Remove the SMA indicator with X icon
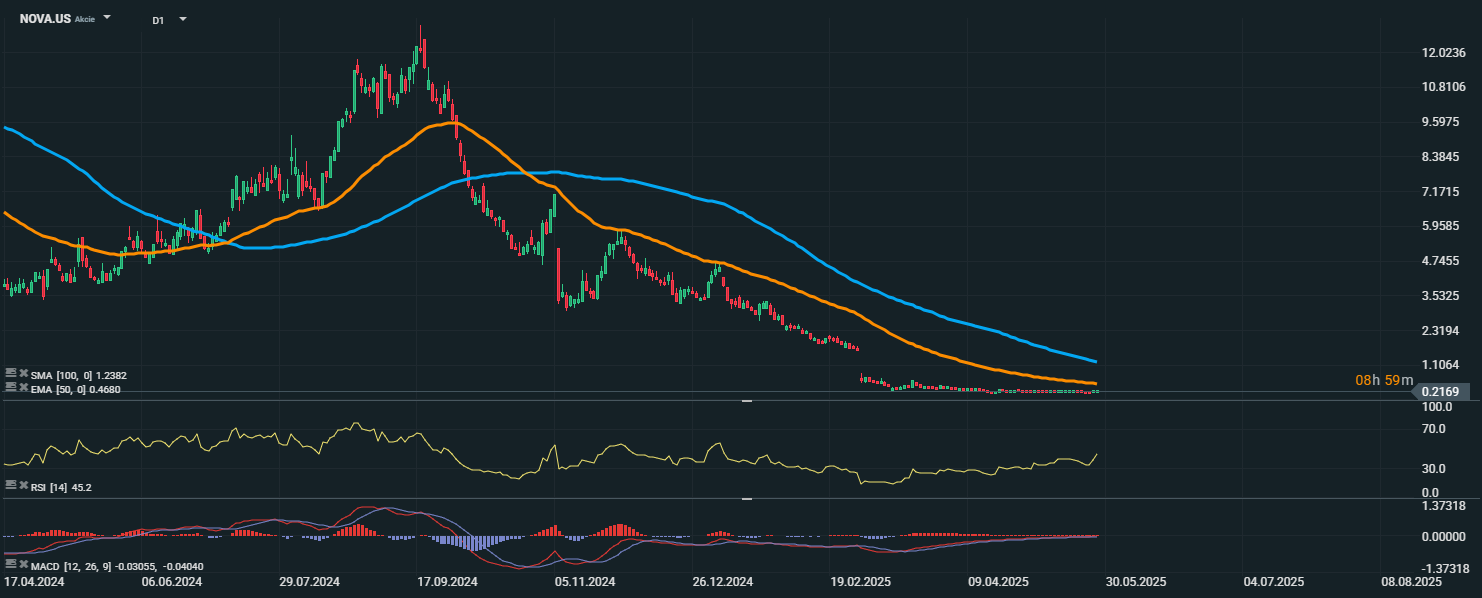The height and width of the screenshot is (598, 1482). coord(23,374)
